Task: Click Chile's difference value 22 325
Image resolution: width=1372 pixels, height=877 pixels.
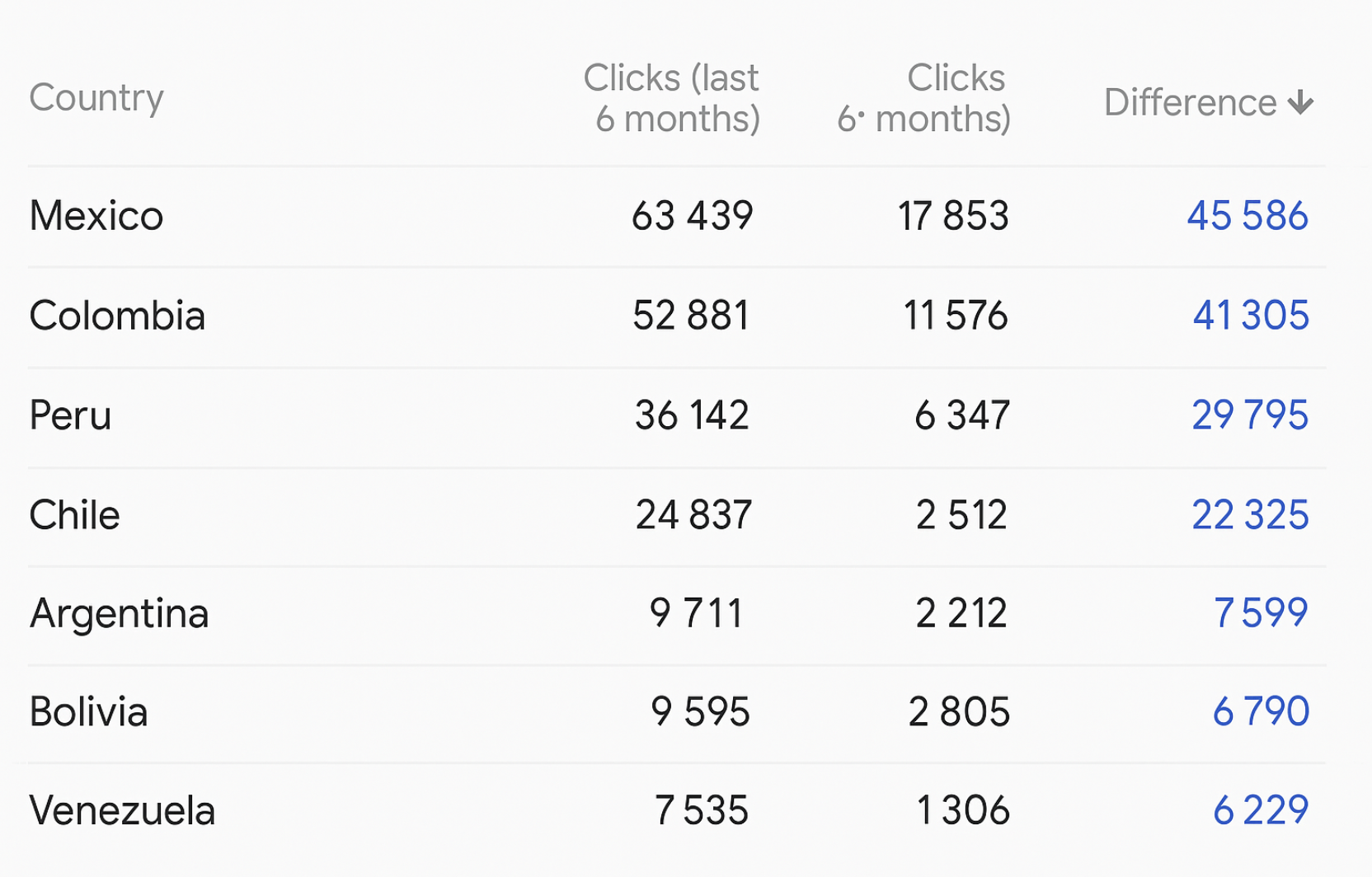Action: [1249, 515]
